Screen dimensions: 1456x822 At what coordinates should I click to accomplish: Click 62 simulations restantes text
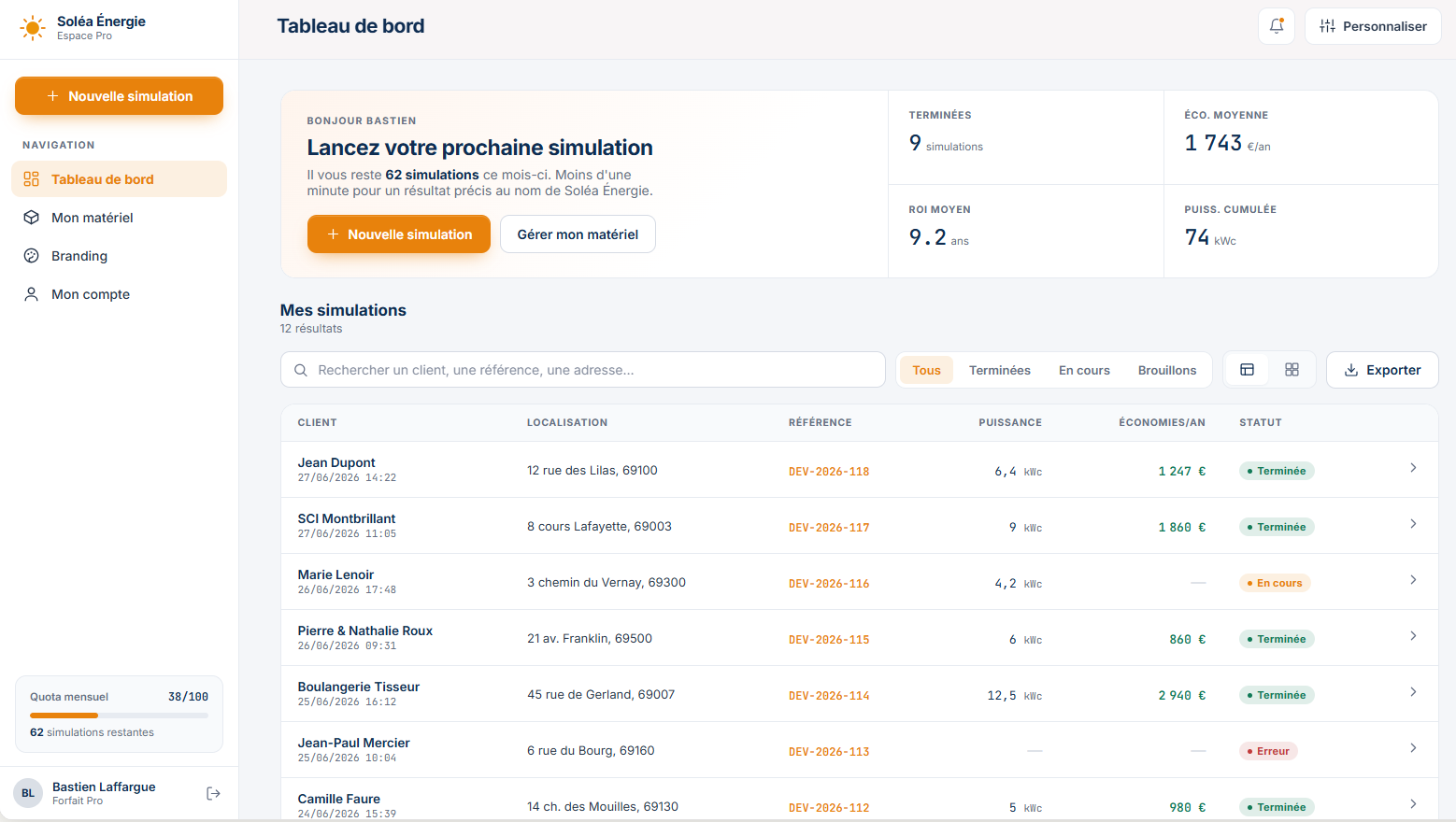pyautogui.click(x=92, y=732)
